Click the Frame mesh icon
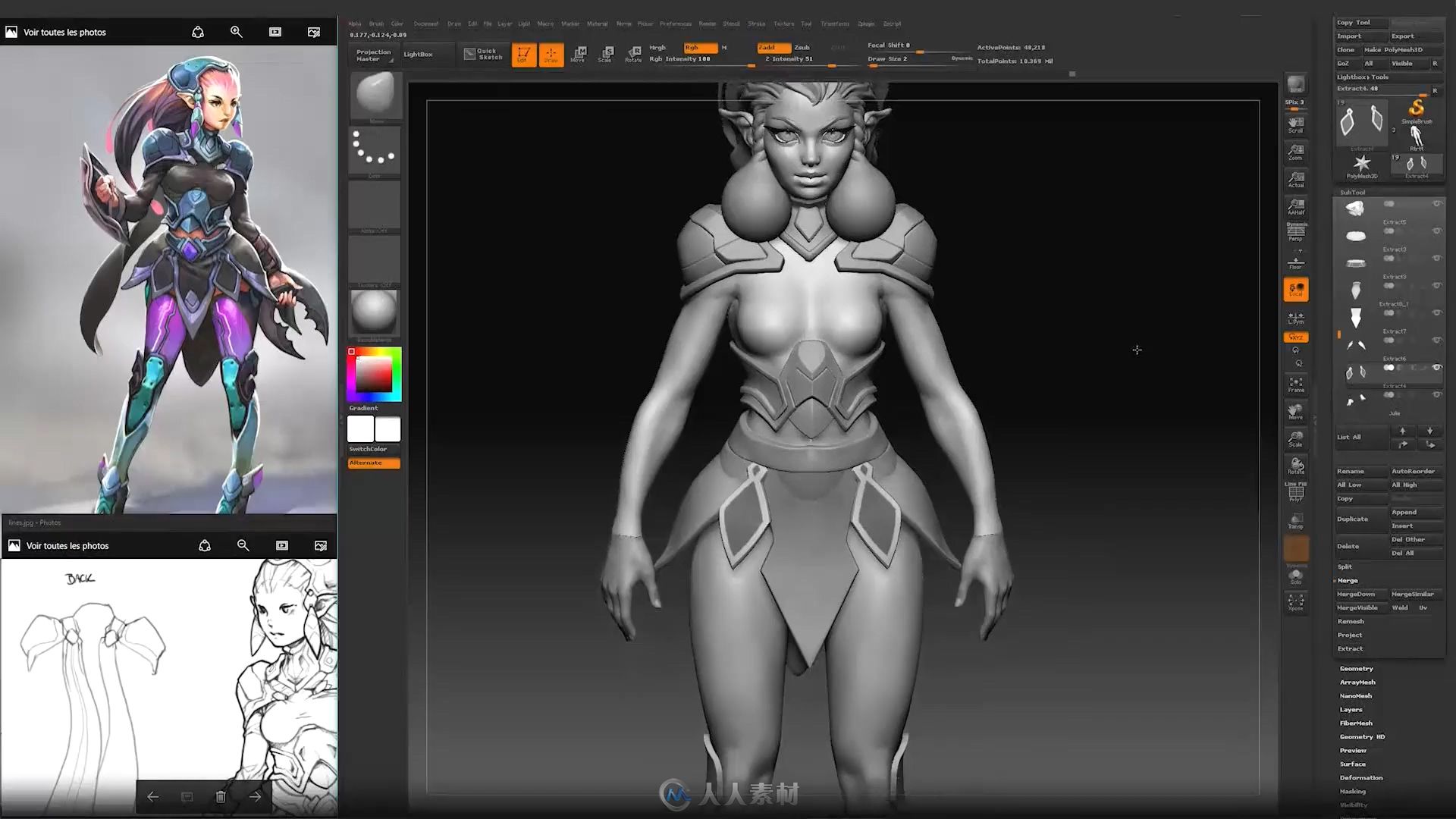Viewport: 1456px width, 819px height. coord(1295,384)
